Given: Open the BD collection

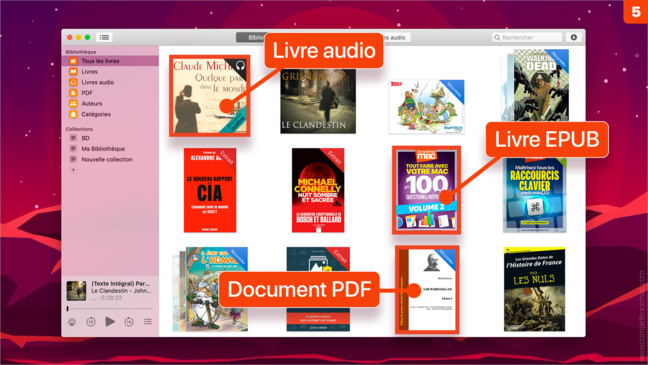Looking at the screenshot, I should click(x=110, y=138).
